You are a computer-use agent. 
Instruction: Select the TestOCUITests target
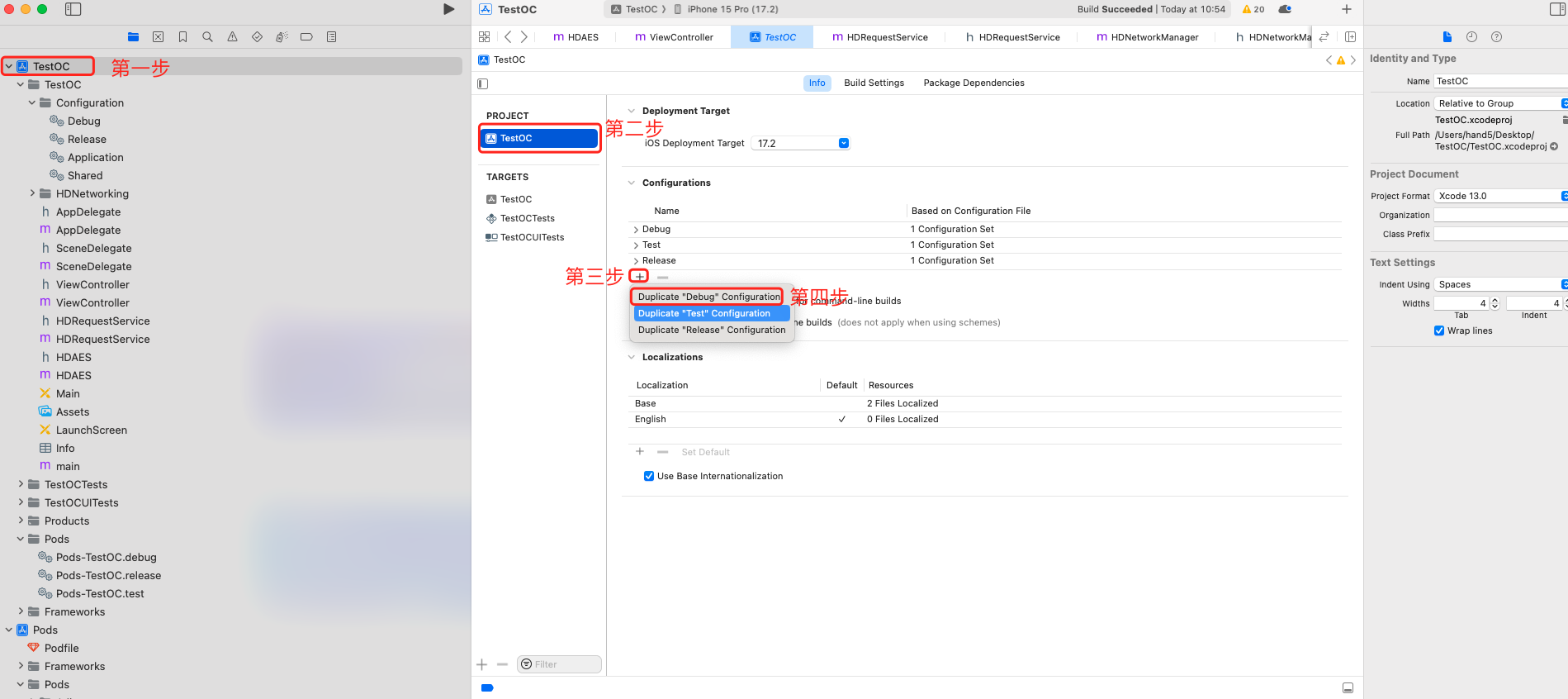pyautogui.click(x=525, y=237)
